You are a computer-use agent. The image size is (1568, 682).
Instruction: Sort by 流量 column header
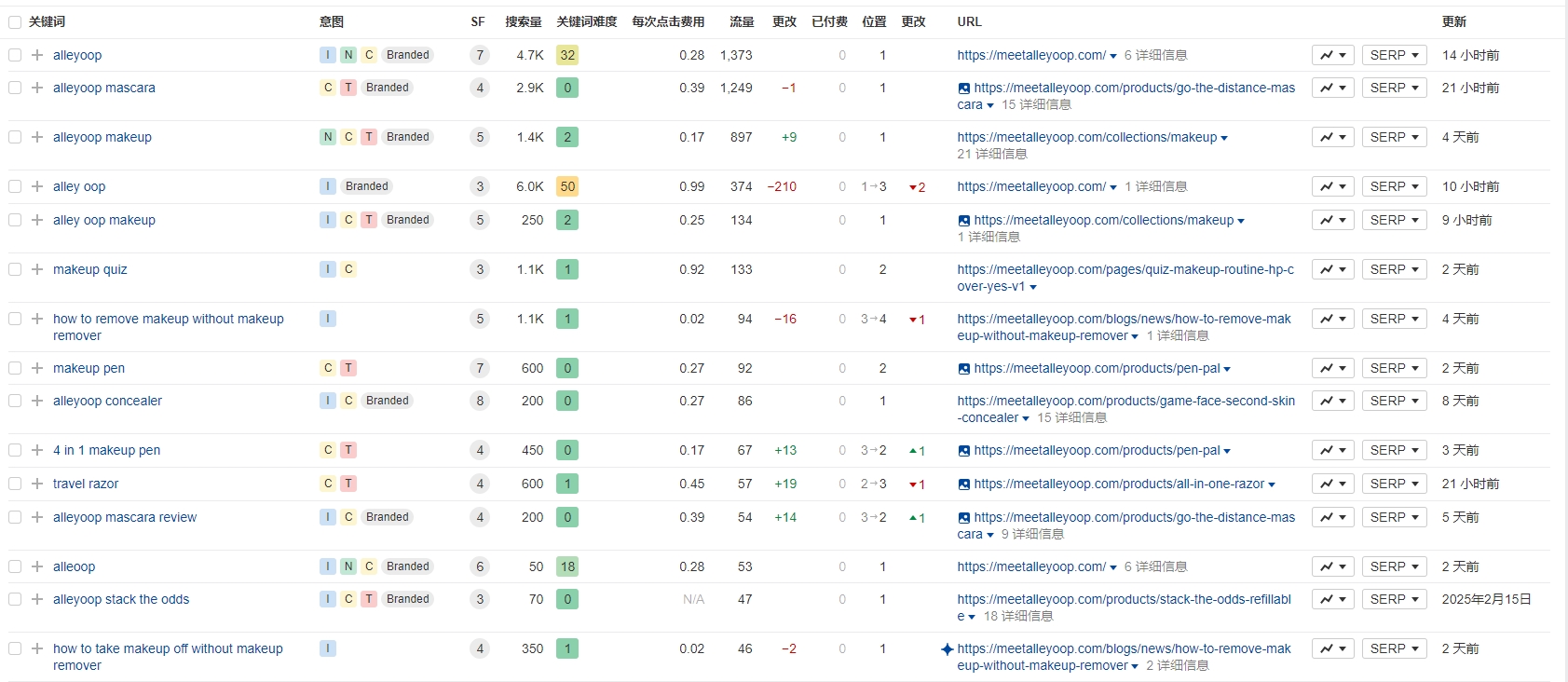click(742, 21)
